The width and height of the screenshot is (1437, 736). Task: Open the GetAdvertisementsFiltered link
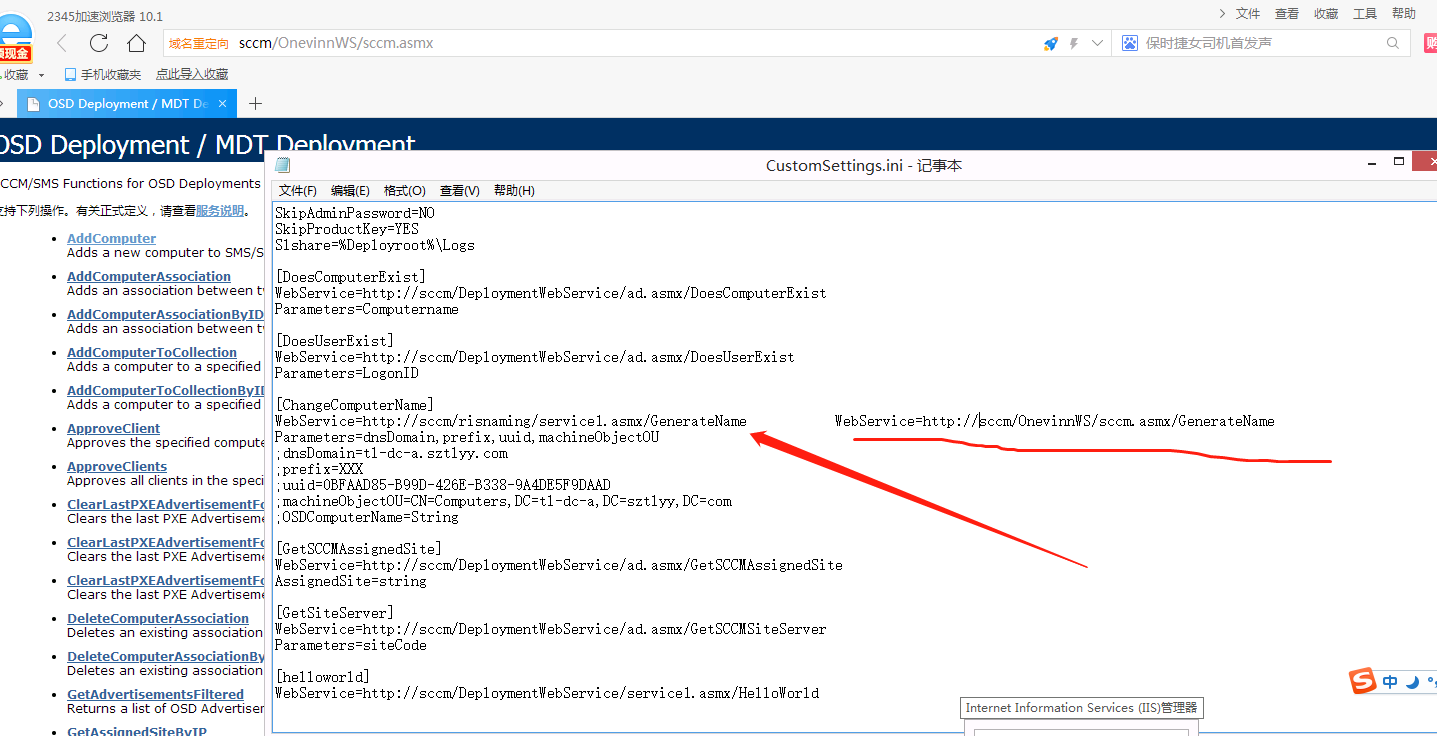[x=155, y=694]
